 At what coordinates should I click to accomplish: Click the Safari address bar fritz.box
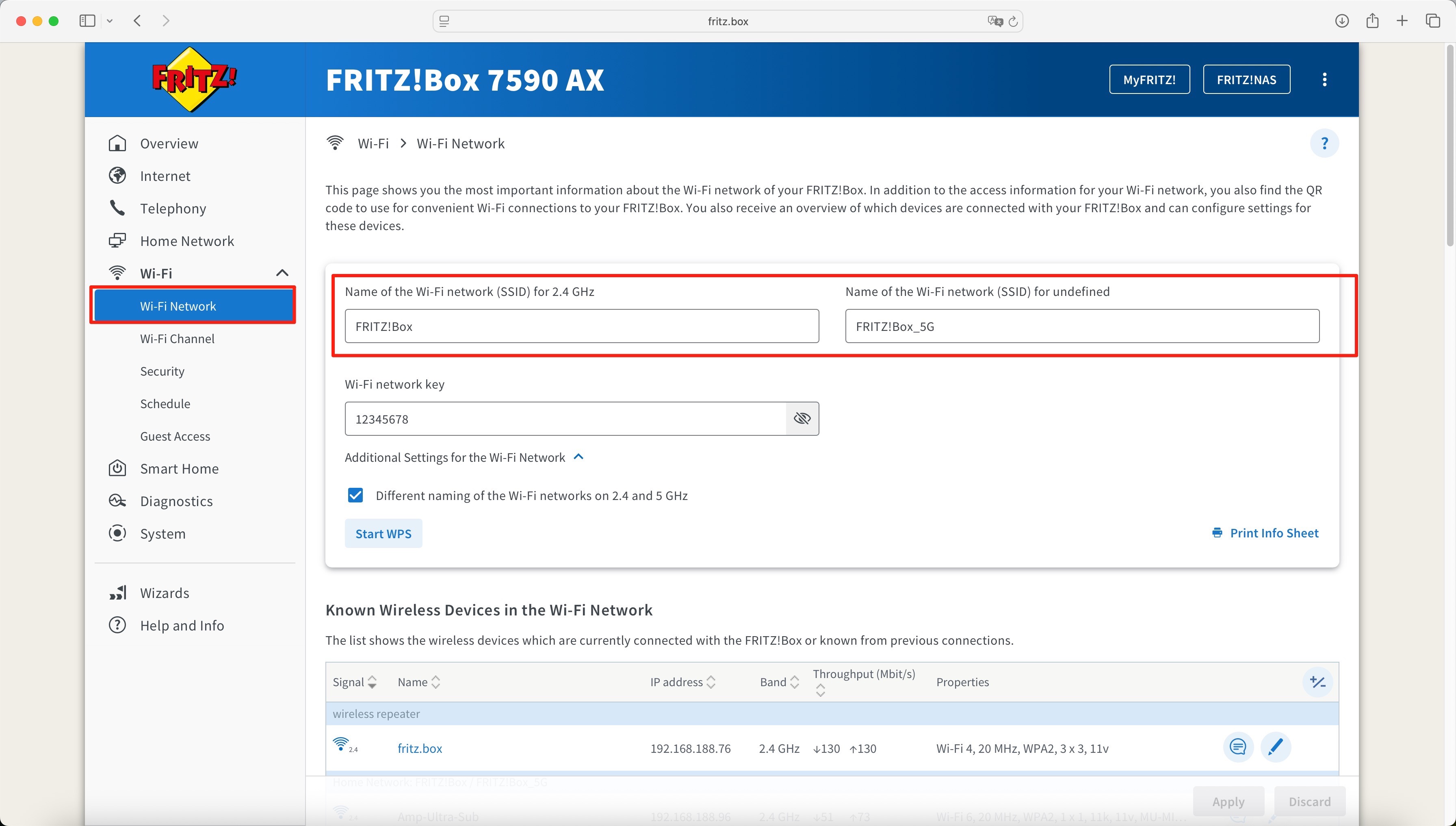click(x=728, y=21)
